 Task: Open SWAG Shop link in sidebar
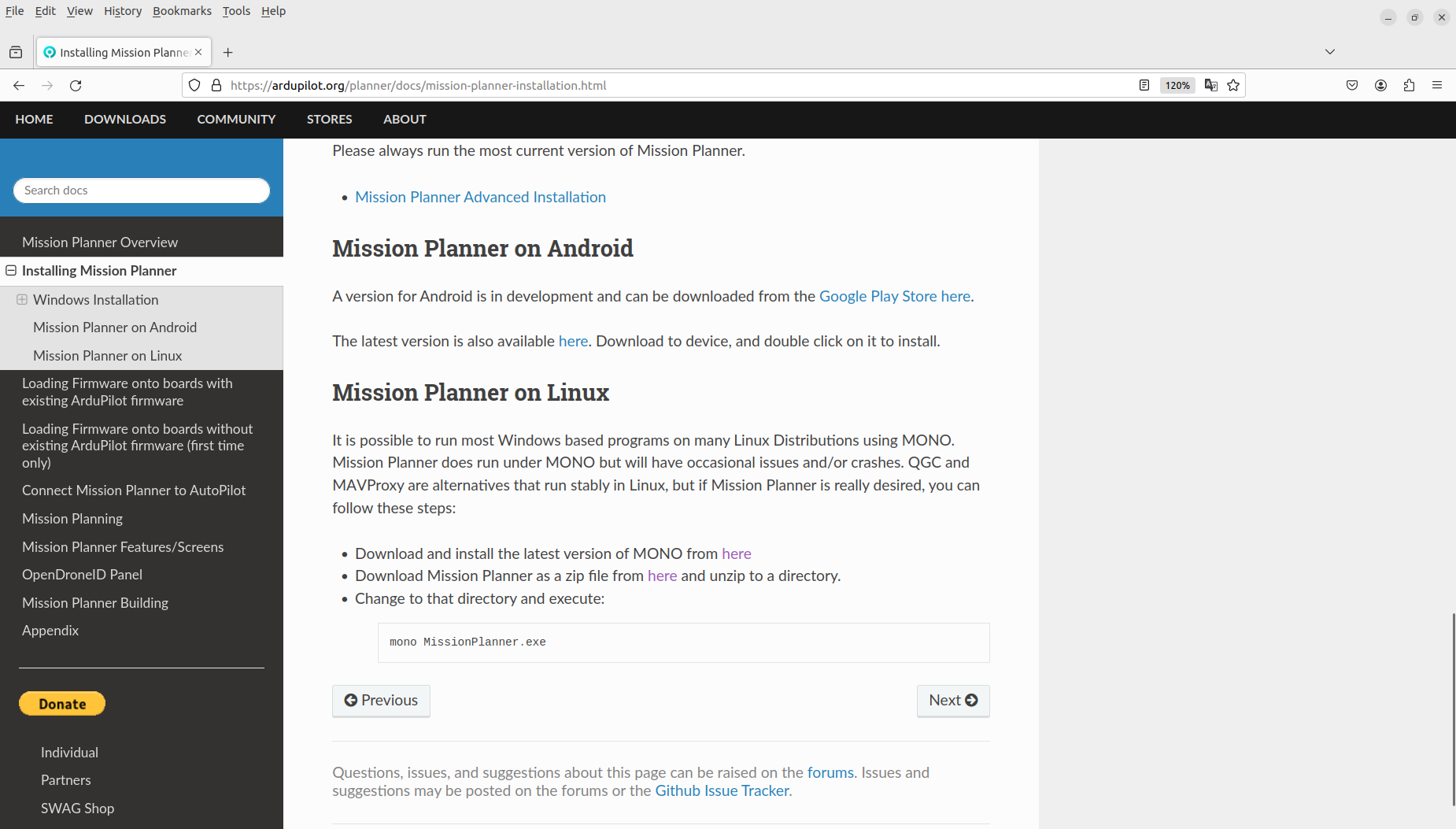coord(77,809)
